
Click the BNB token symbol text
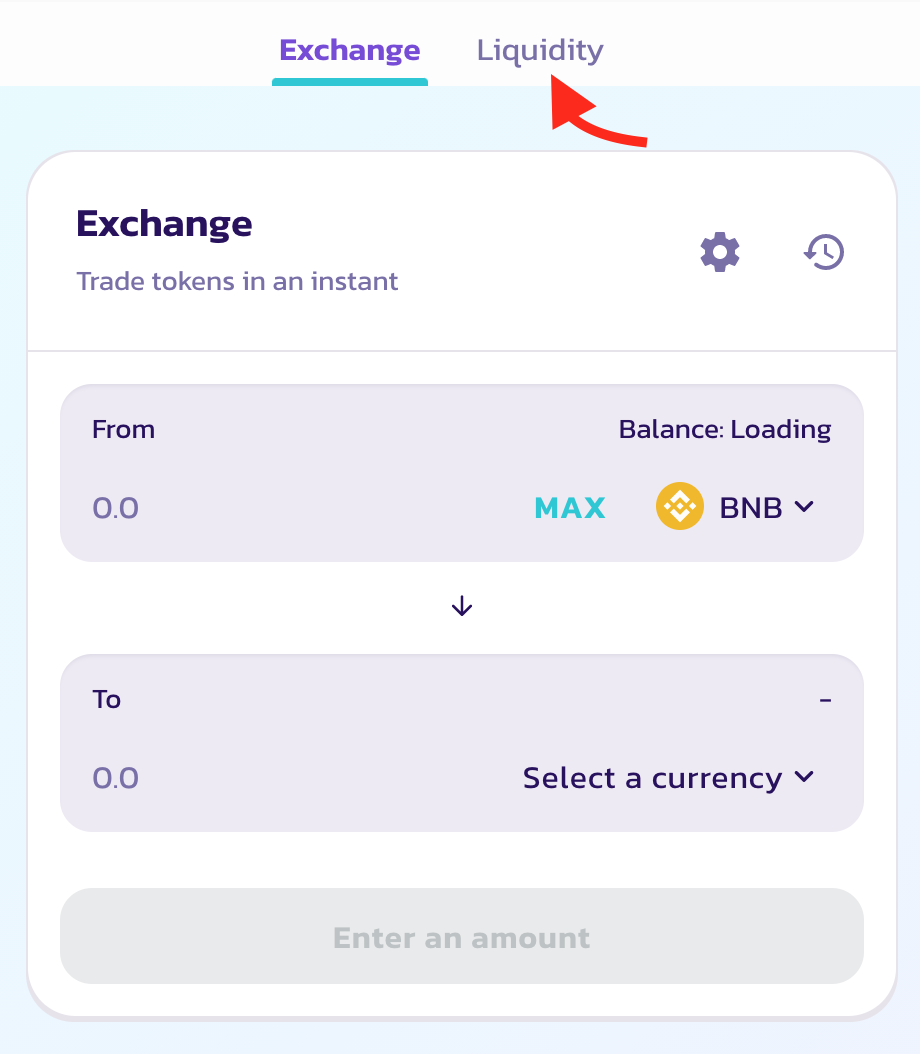751,508
